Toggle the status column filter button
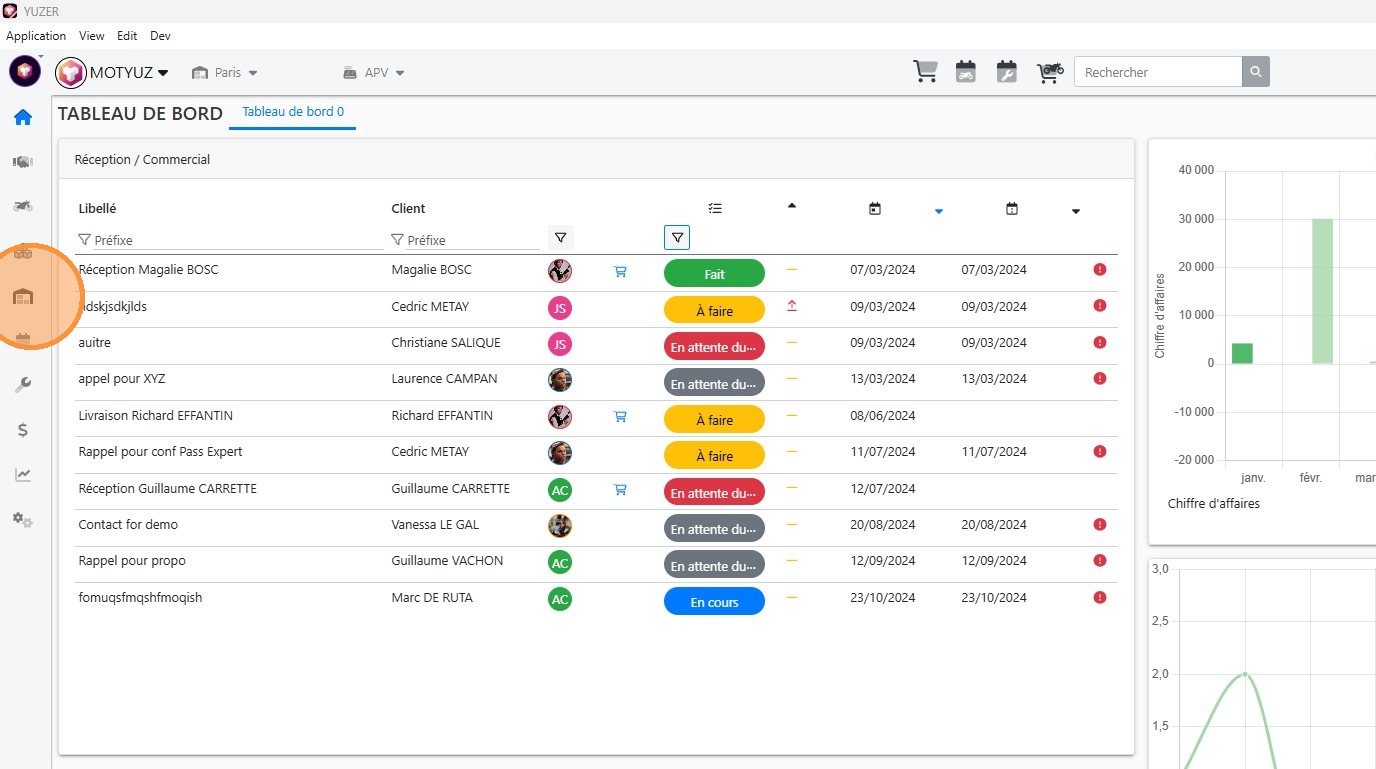Viewport: 1376px width, 769px height. pyautogui.click(x=677, y=238)
